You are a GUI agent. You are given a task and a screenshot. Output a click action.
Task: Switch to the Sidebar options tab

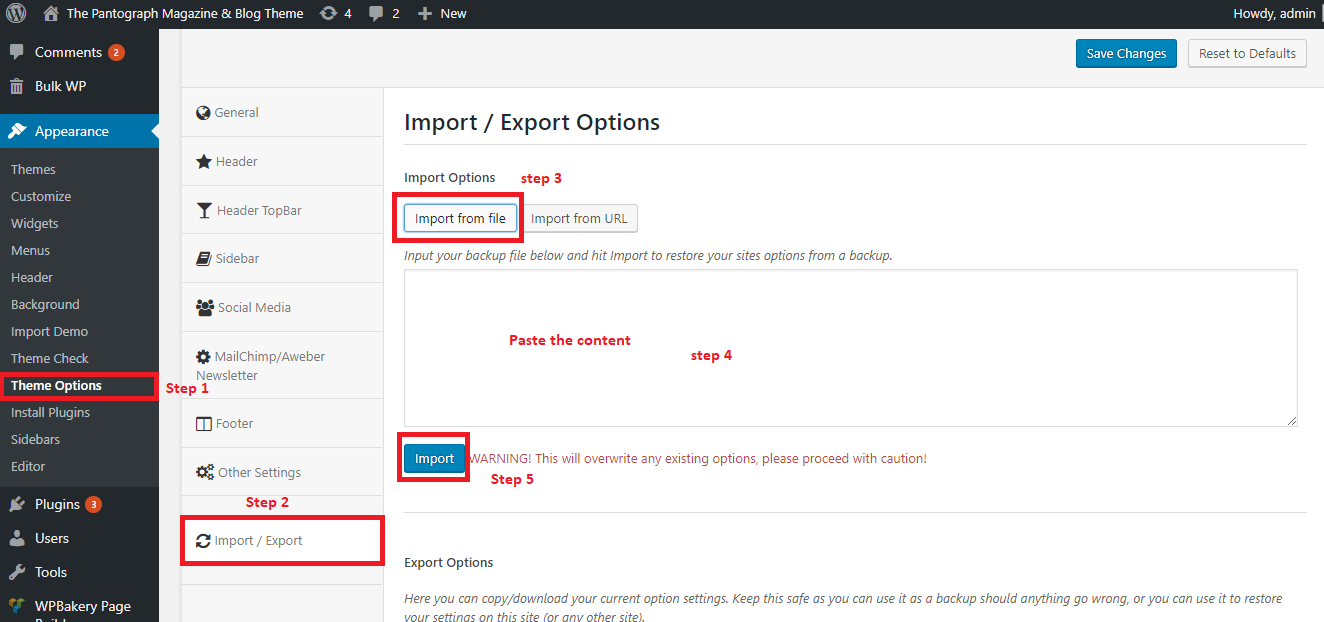coord(237,259)
